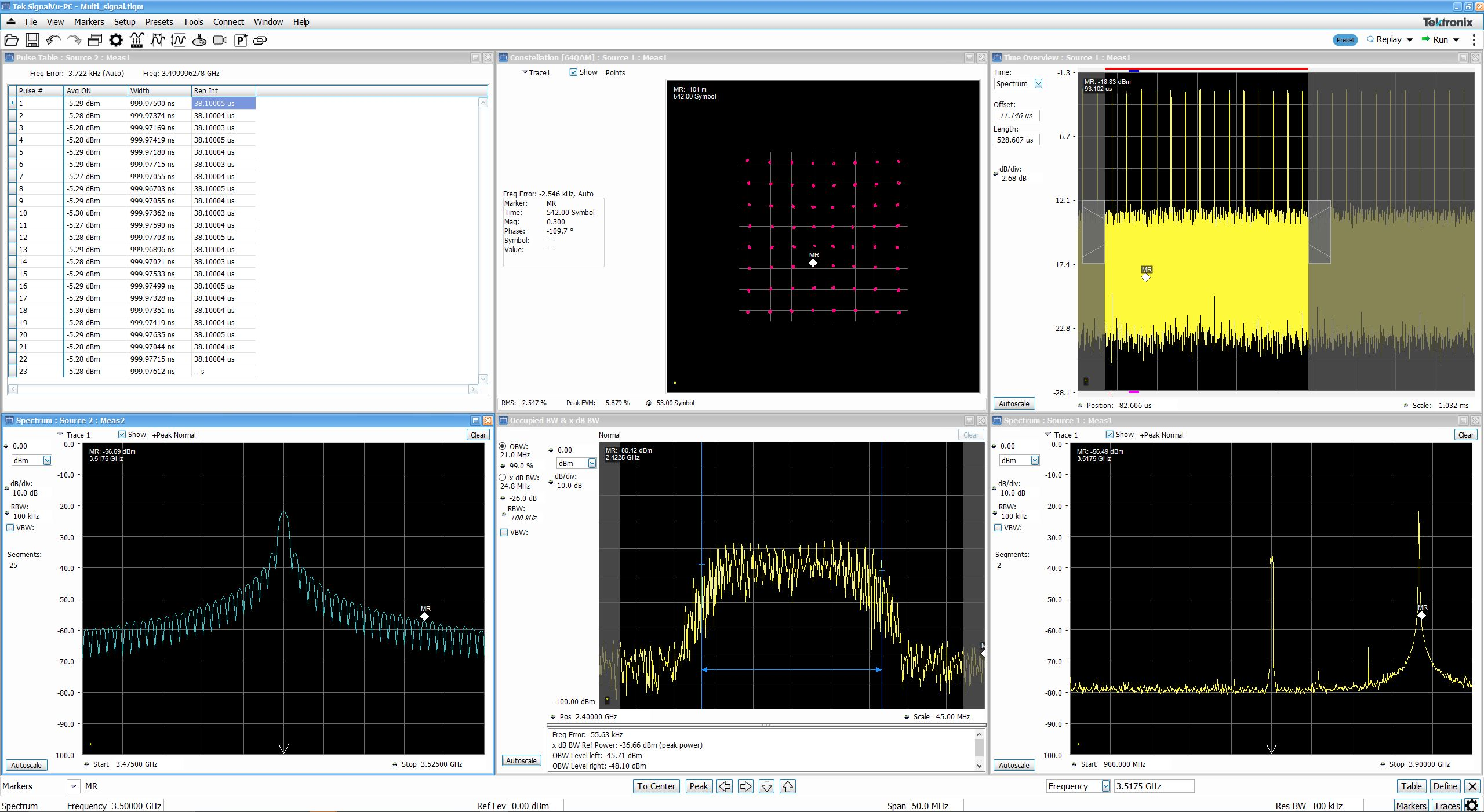
Task: Click the amplitude waveform toolbar icon
Action: tap(179, 40)
